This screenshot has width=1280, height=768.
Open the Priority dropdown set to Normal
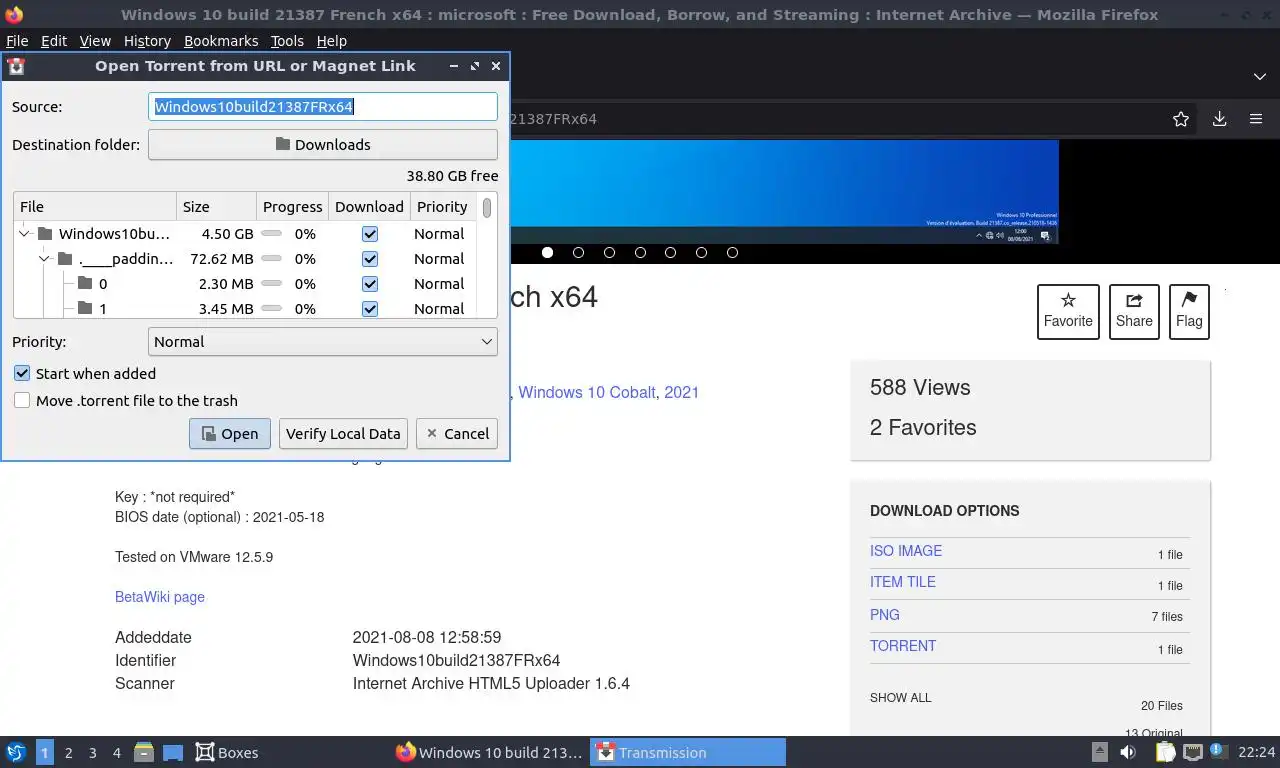point(322,342)
